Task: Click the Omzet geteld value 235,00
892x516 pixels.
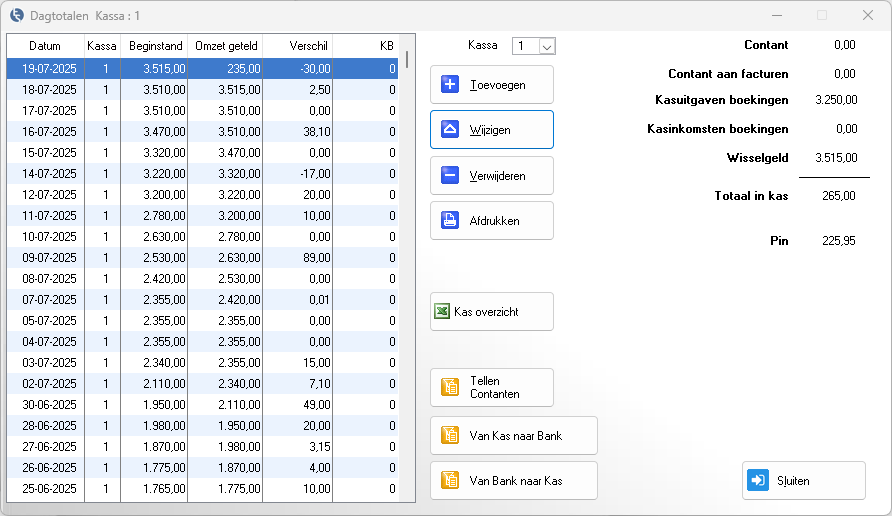Action: (x=244, y=69)
